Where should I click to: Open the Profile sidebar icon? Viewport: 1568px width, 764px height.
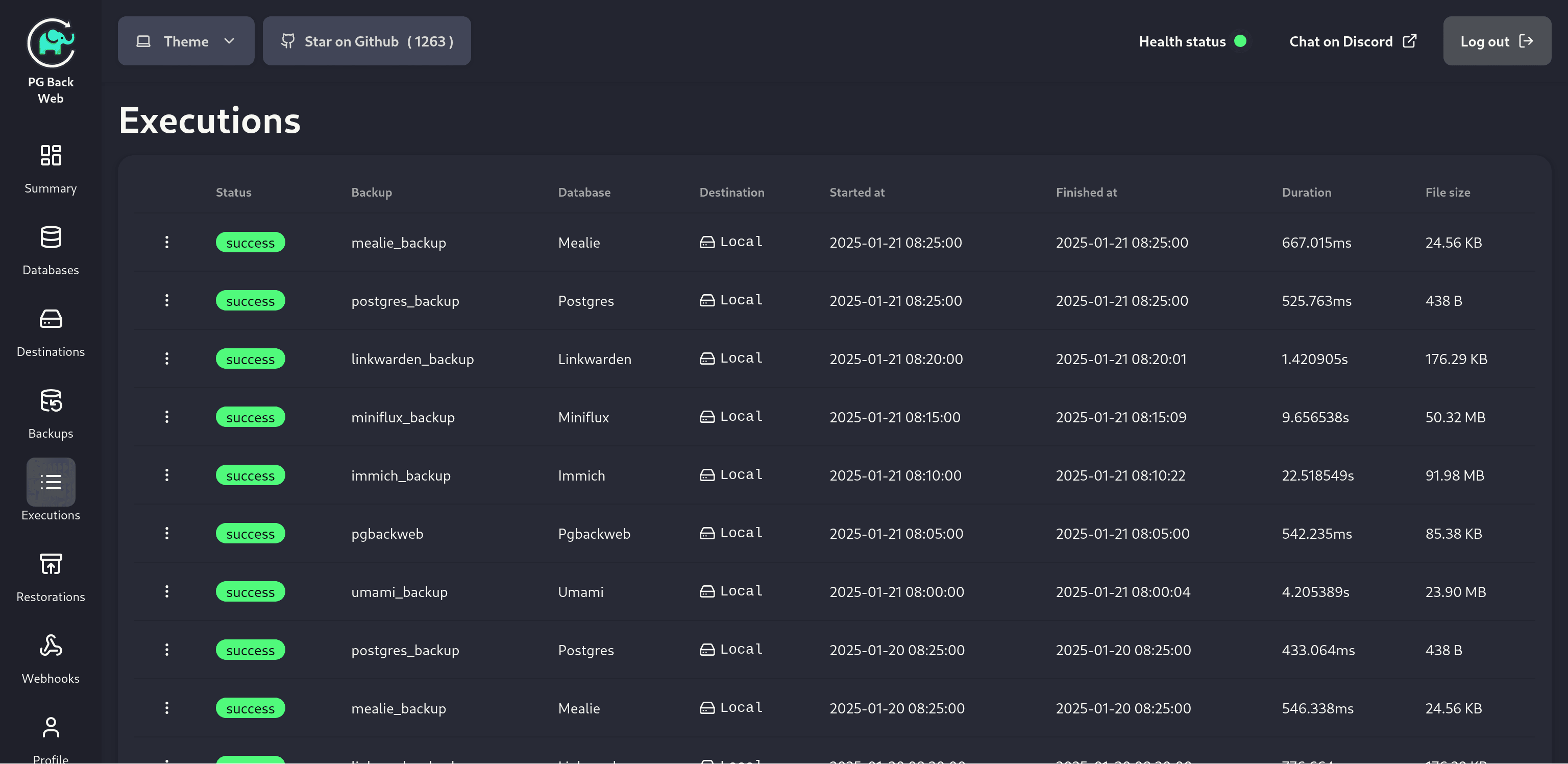pos(51,727)
